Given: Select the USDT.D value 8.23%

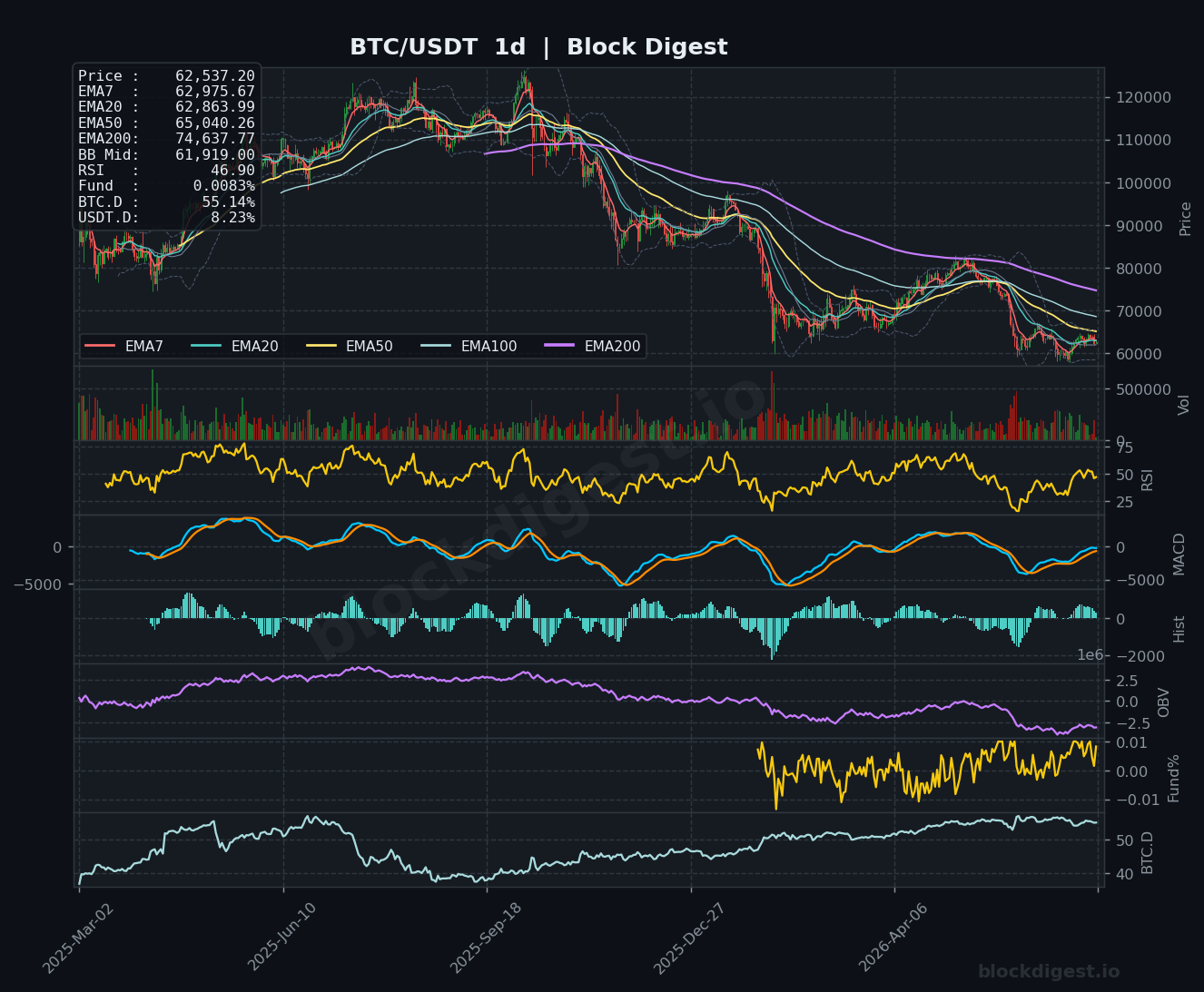Looking at the screenshot, I should tap(232, 218).
